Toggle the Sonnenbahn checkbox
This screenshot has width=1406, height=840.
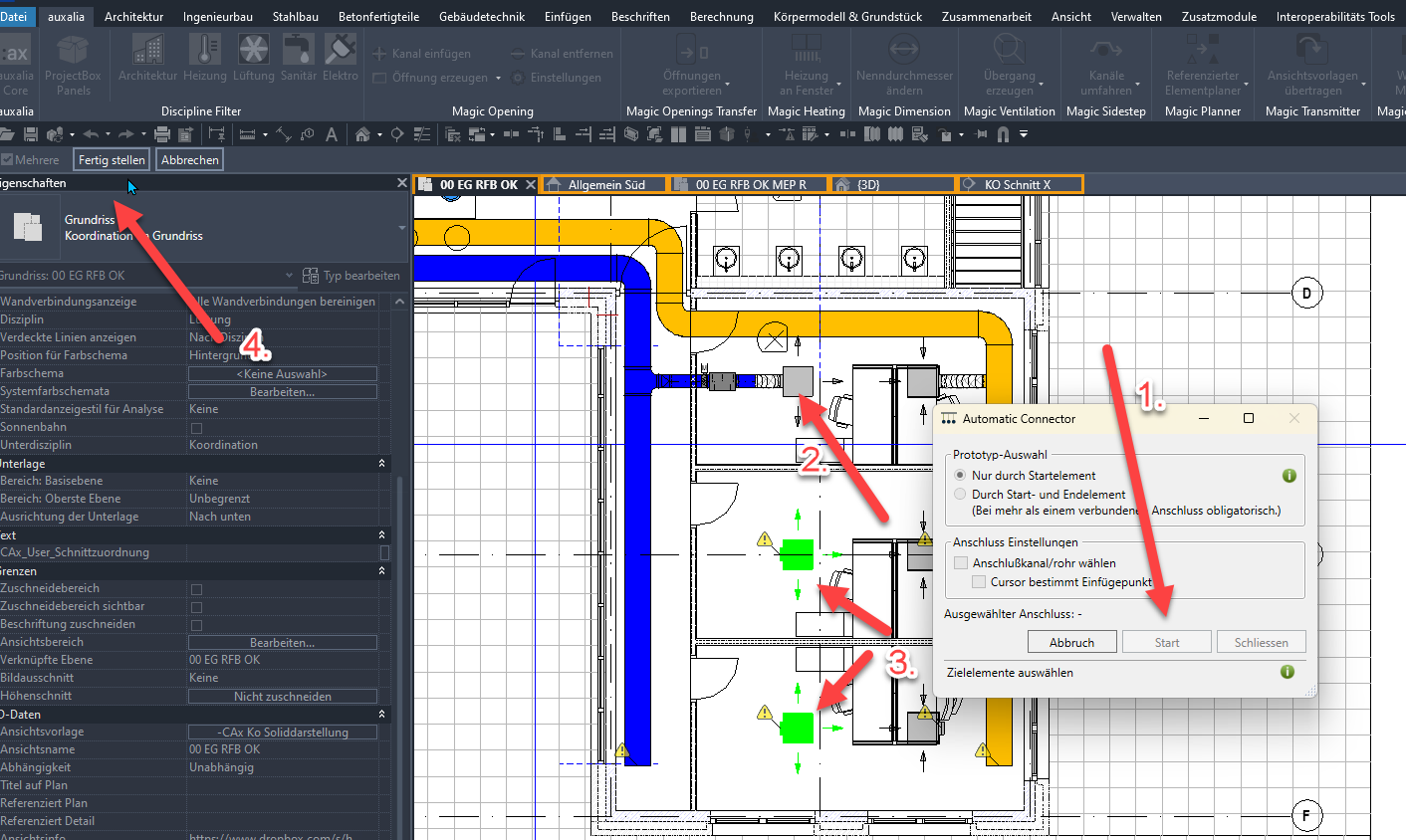tap(196, 428)
